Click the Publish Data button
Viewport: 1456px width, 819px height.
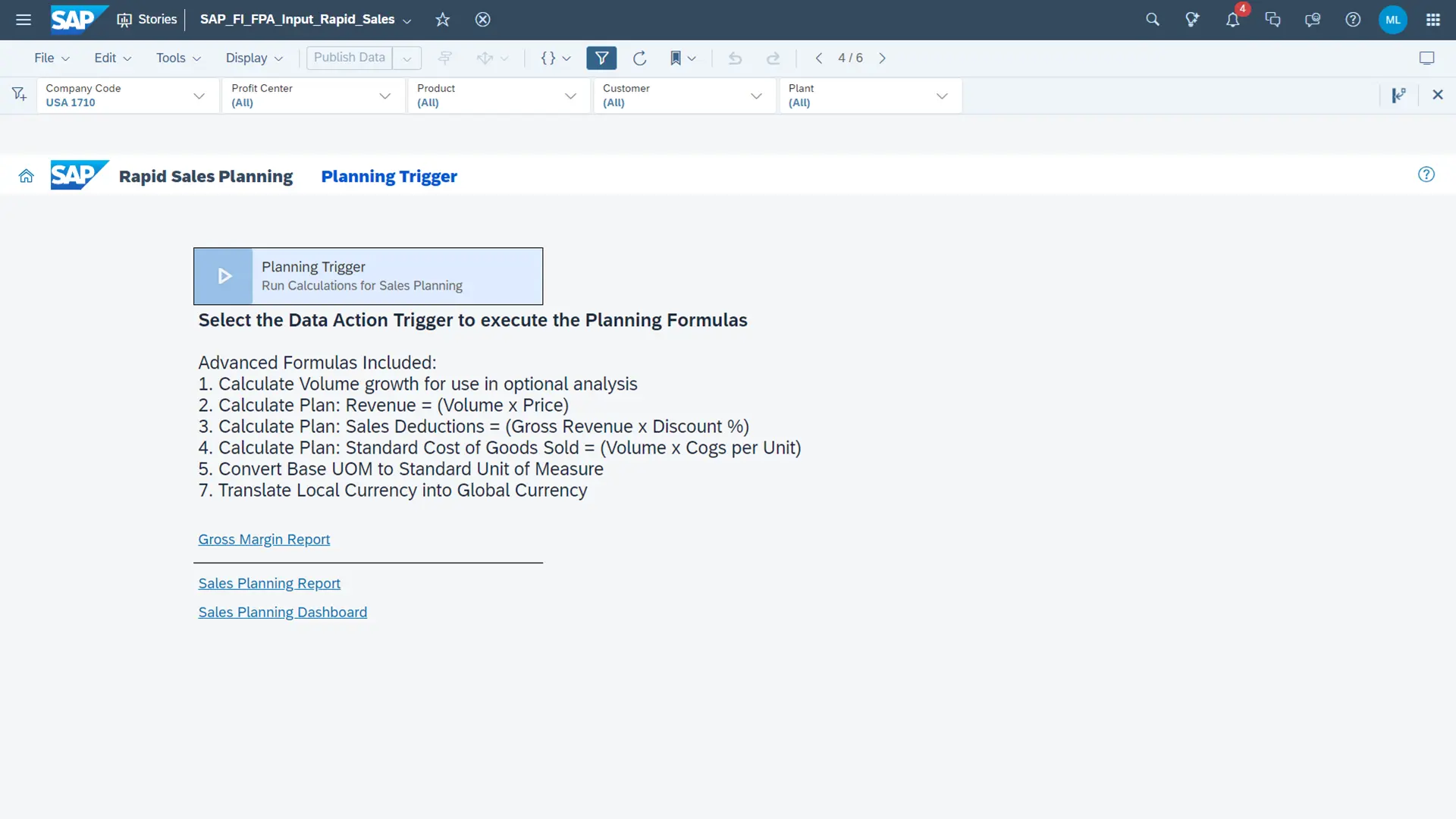point(350,58)
